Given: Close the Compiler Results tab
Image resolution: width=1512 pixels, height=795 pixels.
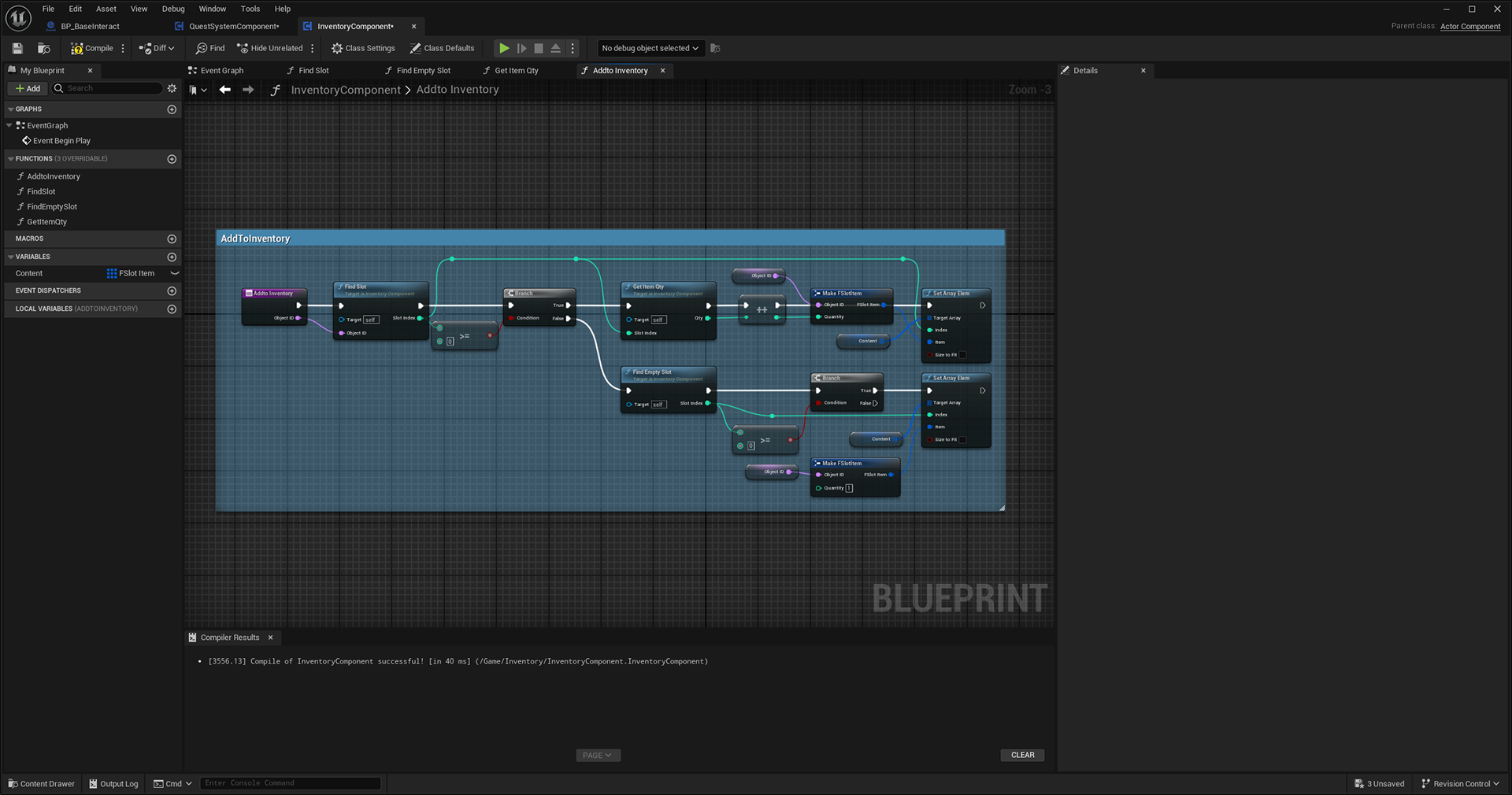Looking at the screenshot, I should click(x=270, y=638).
